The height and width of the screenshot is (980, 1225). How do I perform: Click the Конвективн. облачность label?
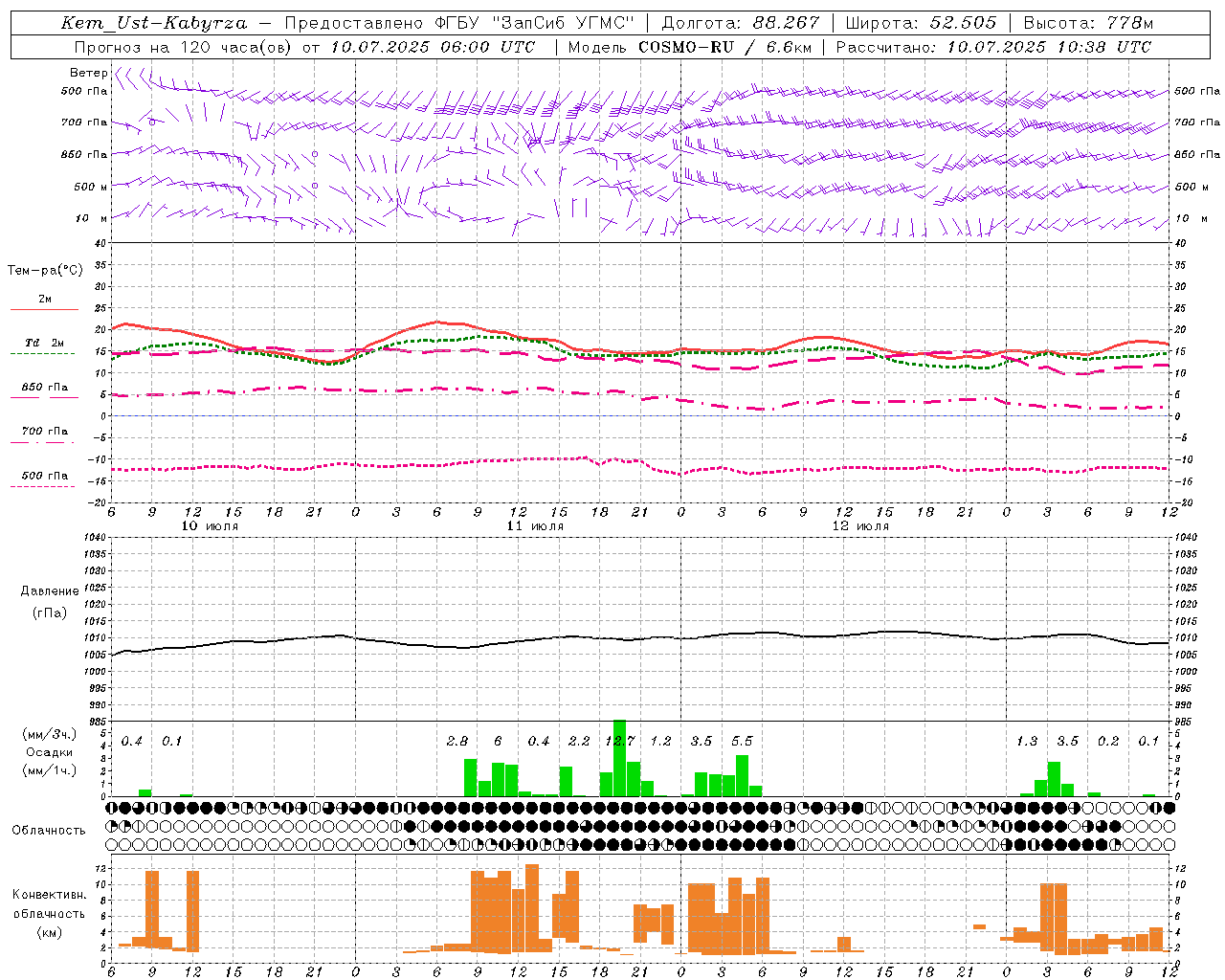tap(49, 904)
